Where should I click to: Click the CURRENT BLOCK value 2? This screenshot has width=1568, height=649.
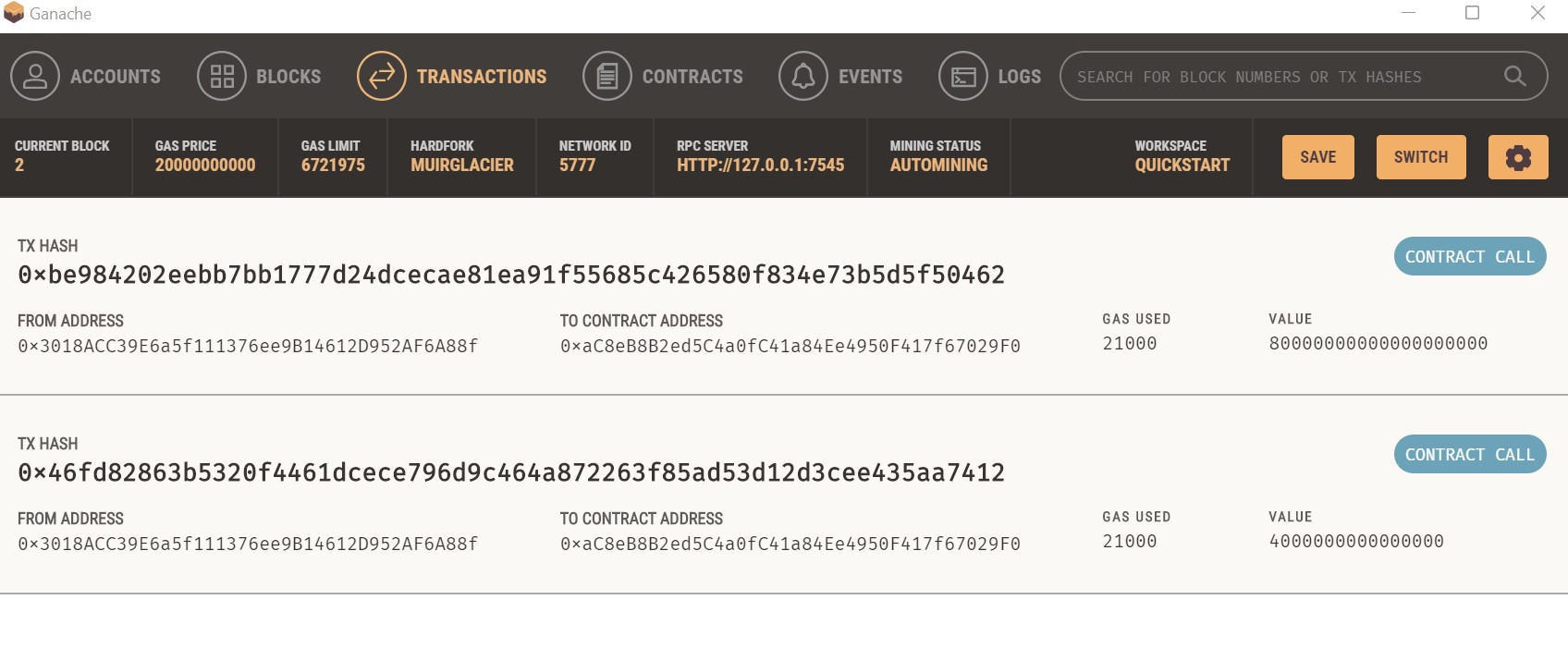pyautogui.click(x=19, y=165)
